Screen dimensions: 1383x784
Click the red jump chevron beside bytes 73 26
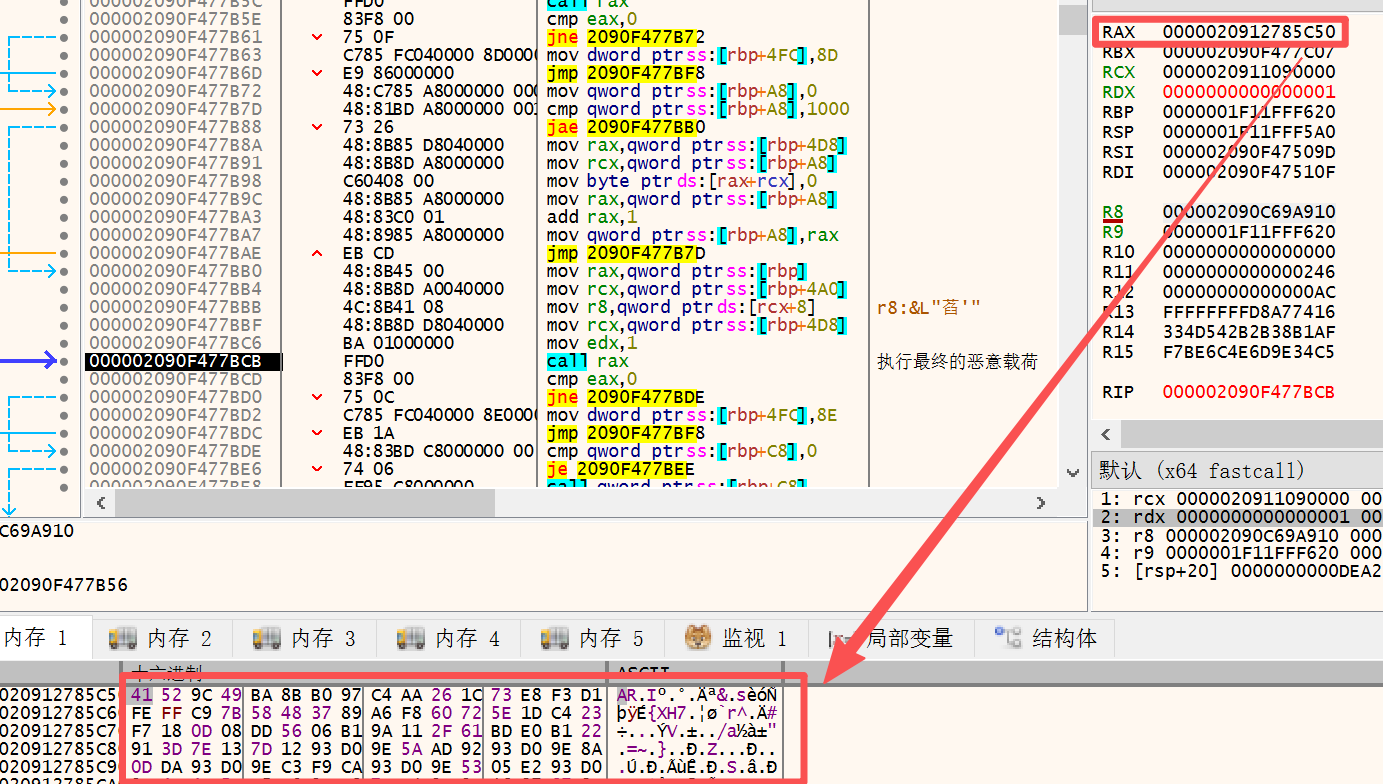coord(318,127)
